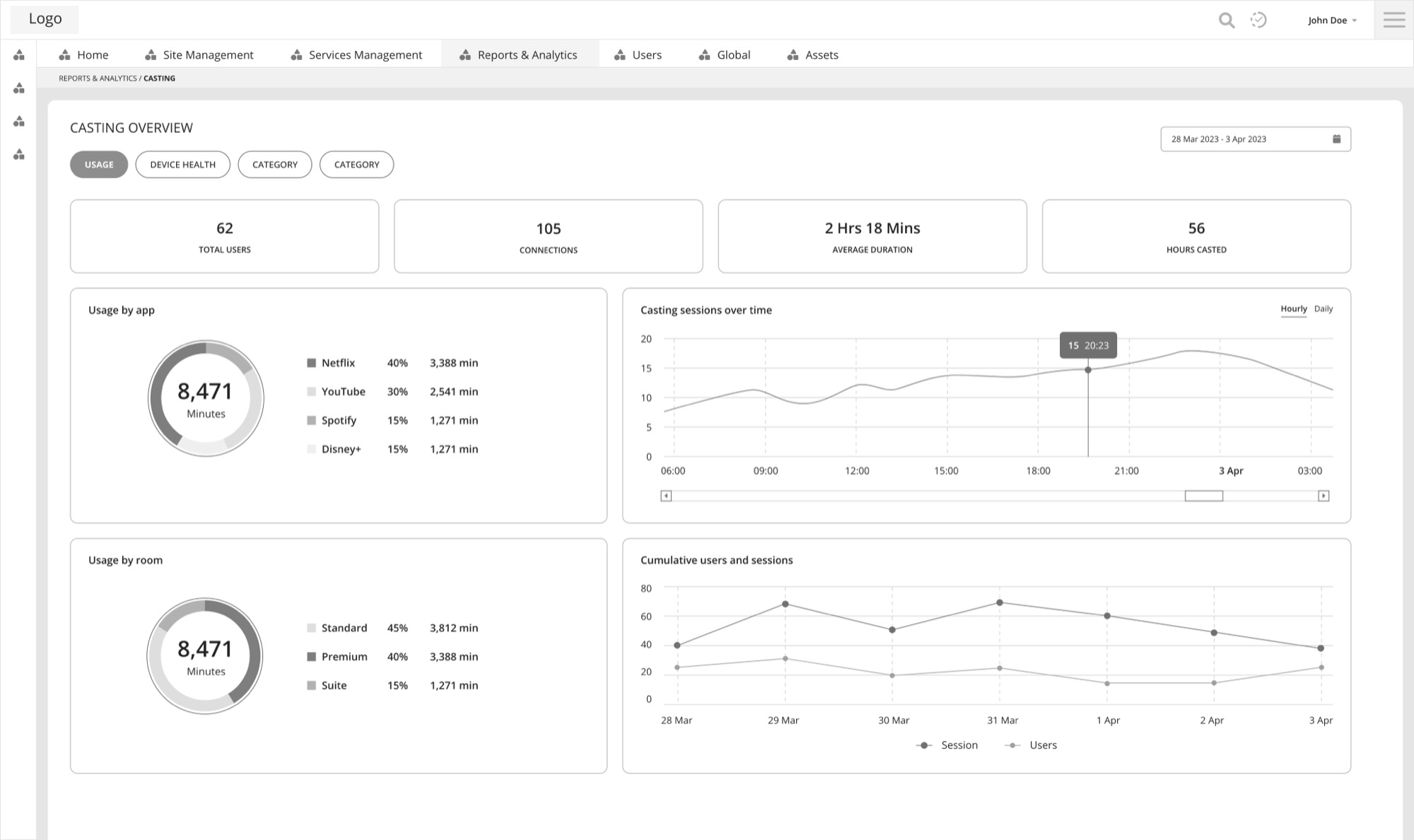Screen dimensions: 1414x840
Task: Click the Disney+ row in usage legend
Action: click(x=392, y=449)
